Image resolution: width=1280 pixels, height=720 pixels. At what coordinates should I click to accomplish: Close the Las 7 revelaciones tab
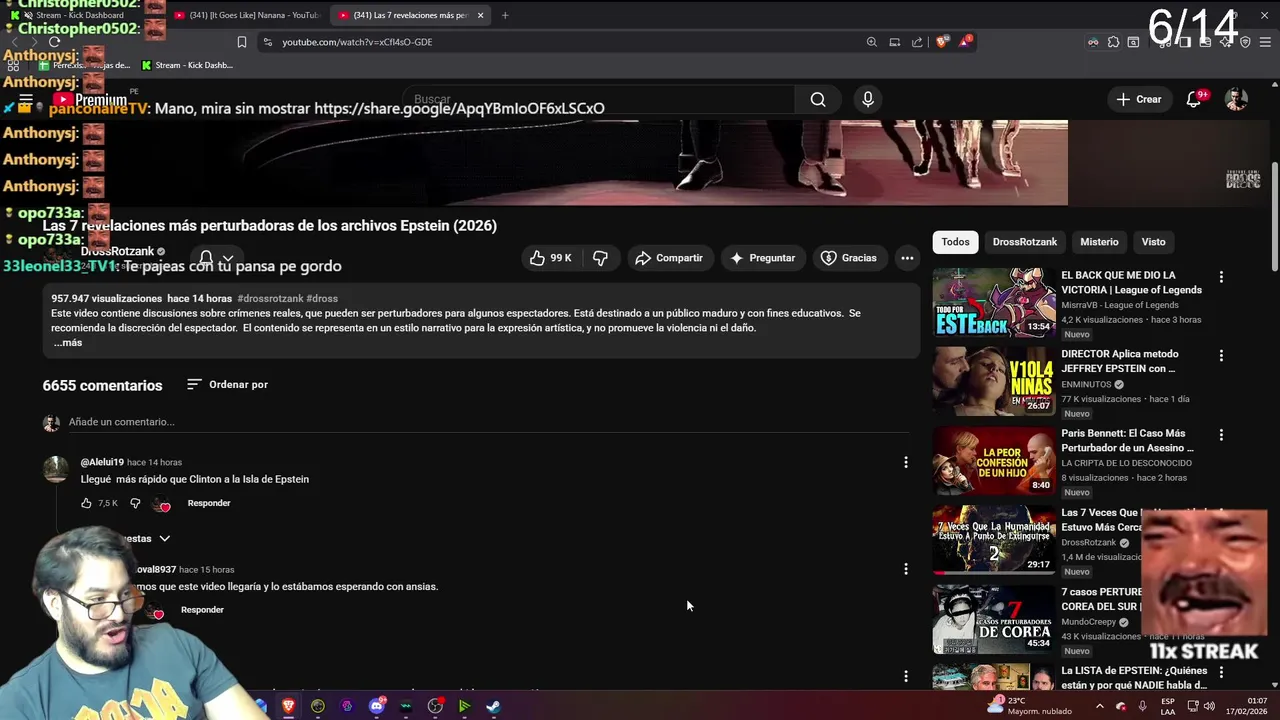click(x=480, y=15)
